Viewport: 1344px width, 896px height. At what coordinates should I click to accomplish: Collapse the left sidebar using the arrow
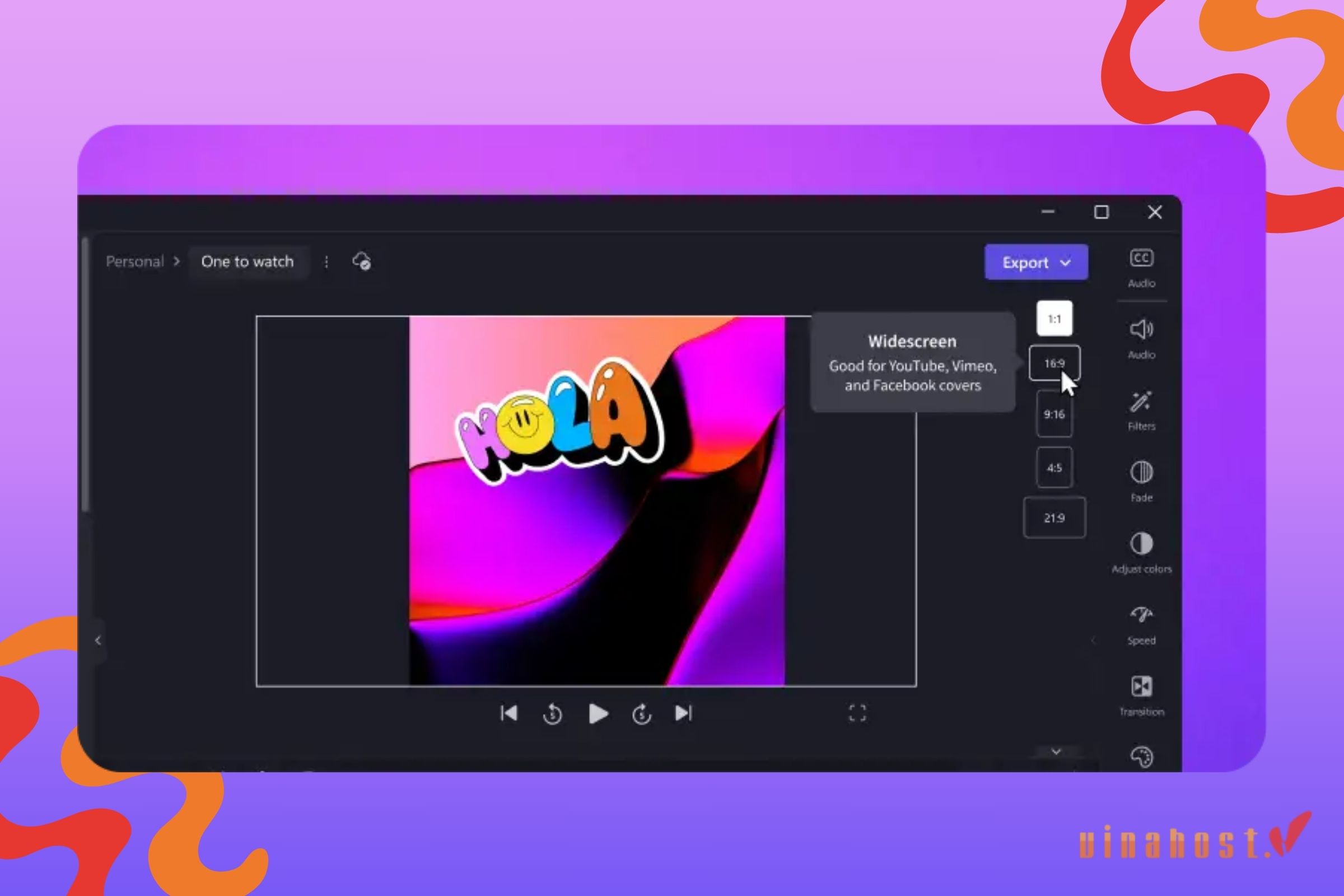tap(97, 640)
